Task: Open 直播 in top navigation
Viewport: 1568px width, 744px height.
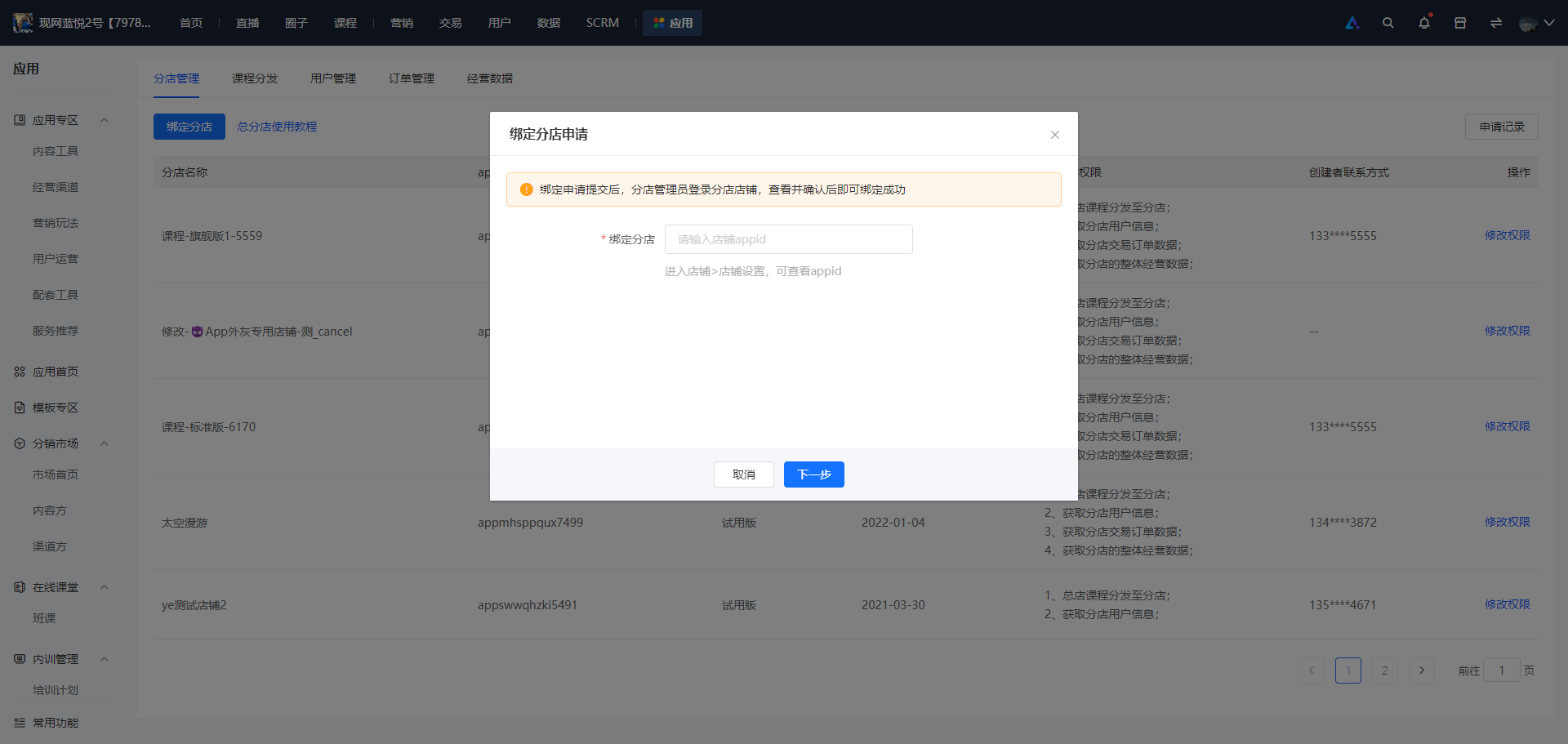Action: (247, 23)
